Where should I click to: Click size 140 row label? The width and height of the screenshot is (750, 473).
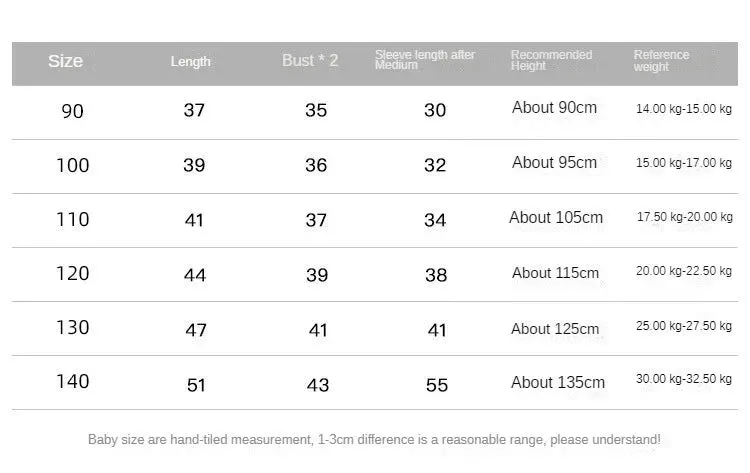[x=73, y=382]
